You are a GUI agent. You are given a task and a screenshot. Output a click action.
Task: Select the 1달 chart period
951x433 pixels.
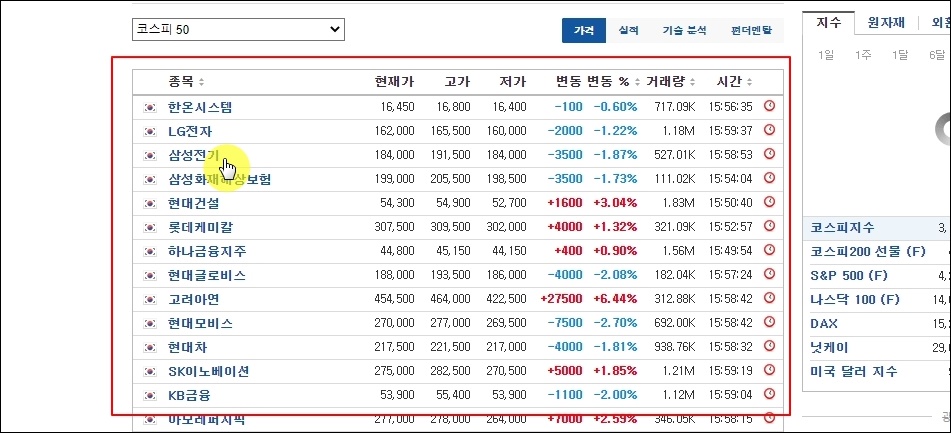900,55
